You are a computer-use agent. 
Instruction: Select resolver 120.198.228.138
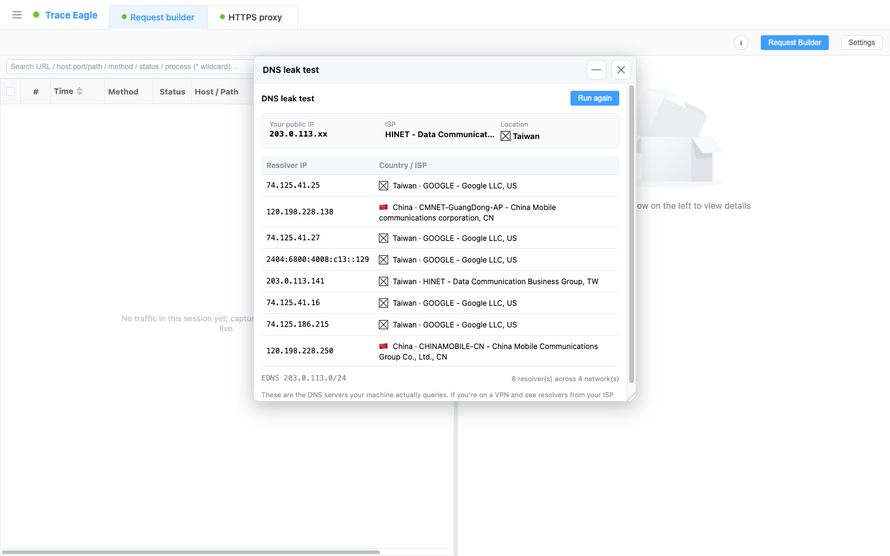click(300, 212)
